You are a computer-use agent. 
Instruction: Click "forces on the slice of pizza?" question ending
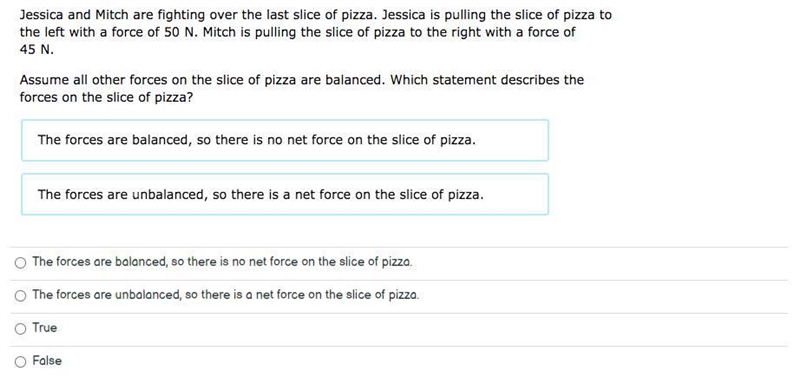click(106, 97)
